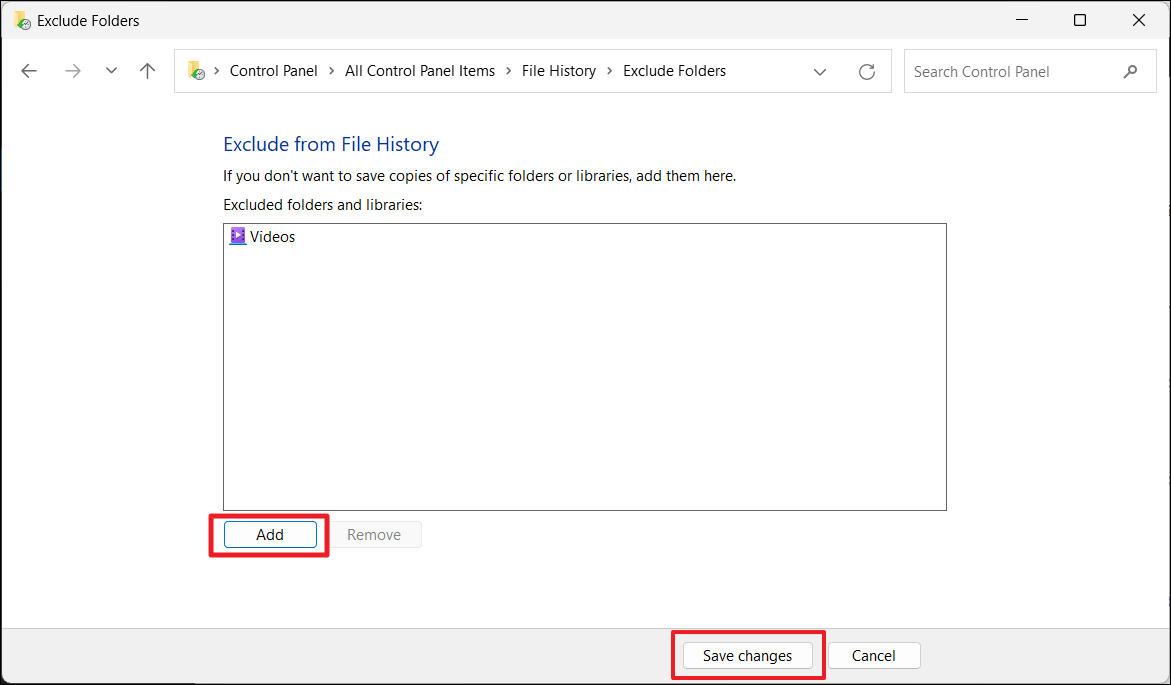Expand the chevron after All Control Panel Items
Viewport: 1171px width, 685px height.
(x=508, y=71)
